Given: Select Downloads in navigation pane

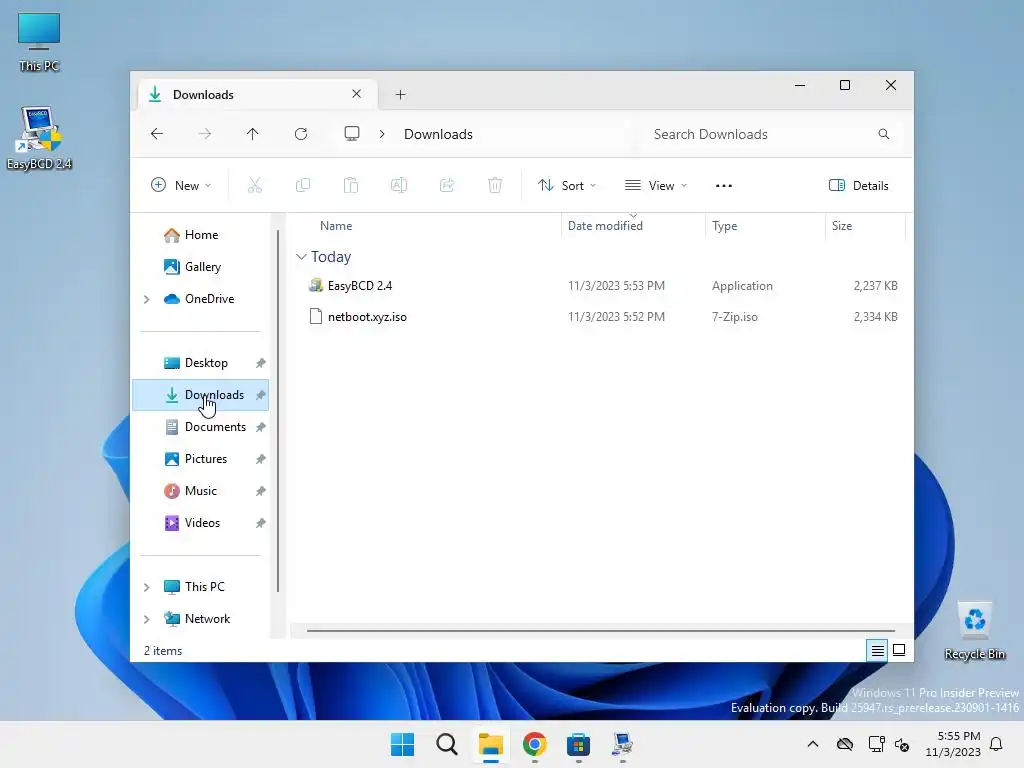Looking at the screenshot, I should pos(200,395).
